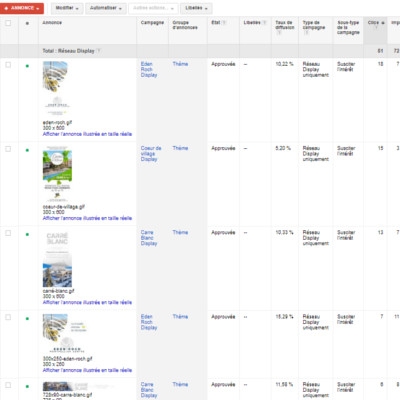
Task: Click green status dot of eden-roch.gif row
Action: tap(27, 66)
